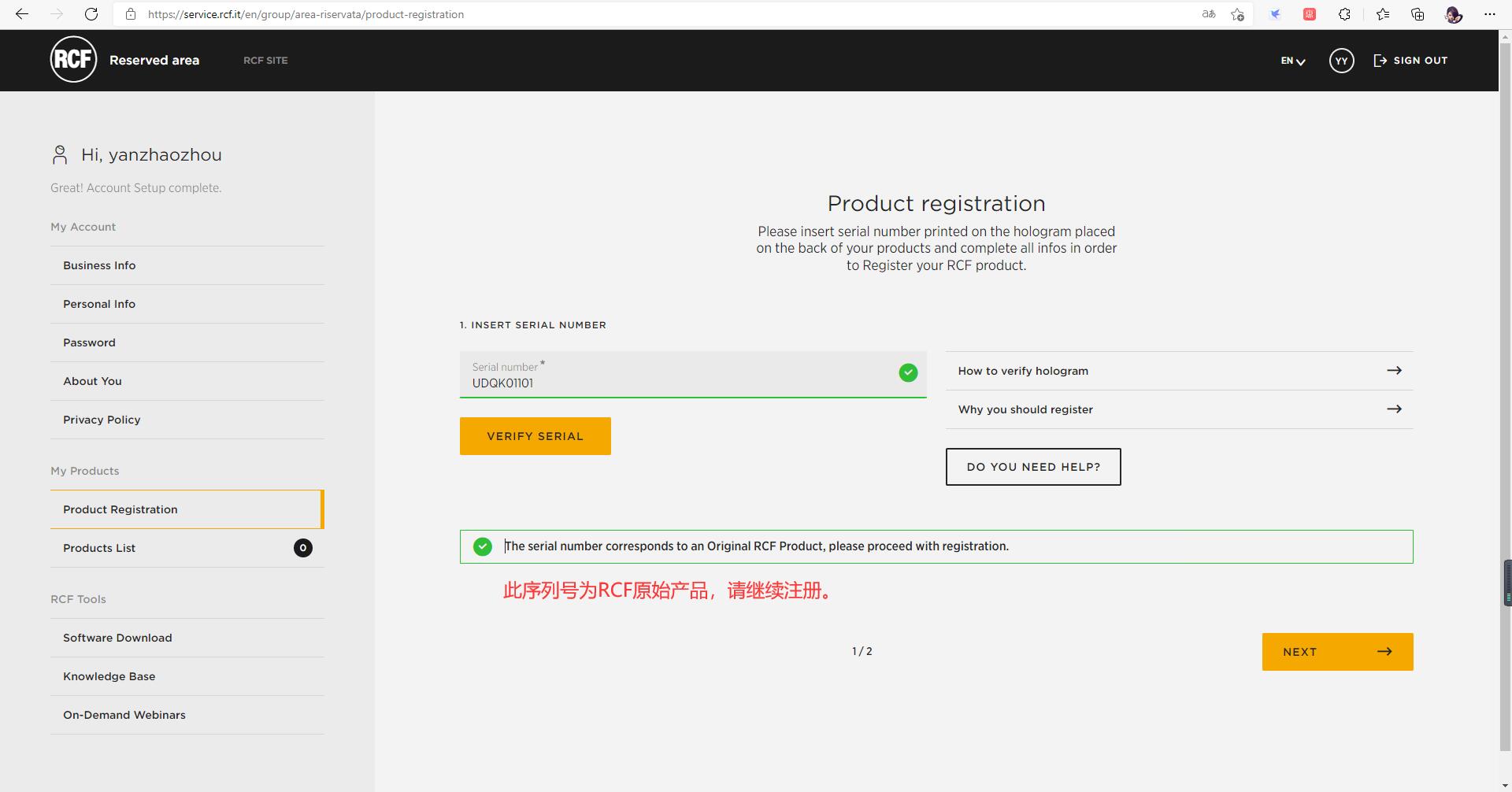Open the blue bird extension icon
Viewport: 1512px width, 792px height.
click(1275, 14)
